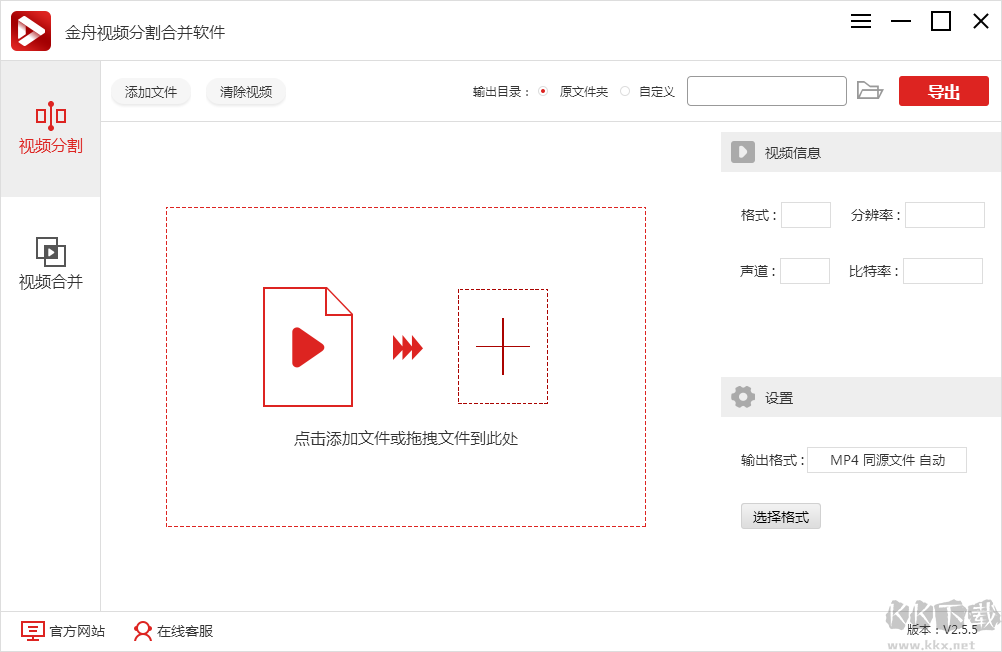The width and height of the screenshot is (1002, 652).
Task: Click the folder browse icon beside output path
Action: tap(870, 90)
